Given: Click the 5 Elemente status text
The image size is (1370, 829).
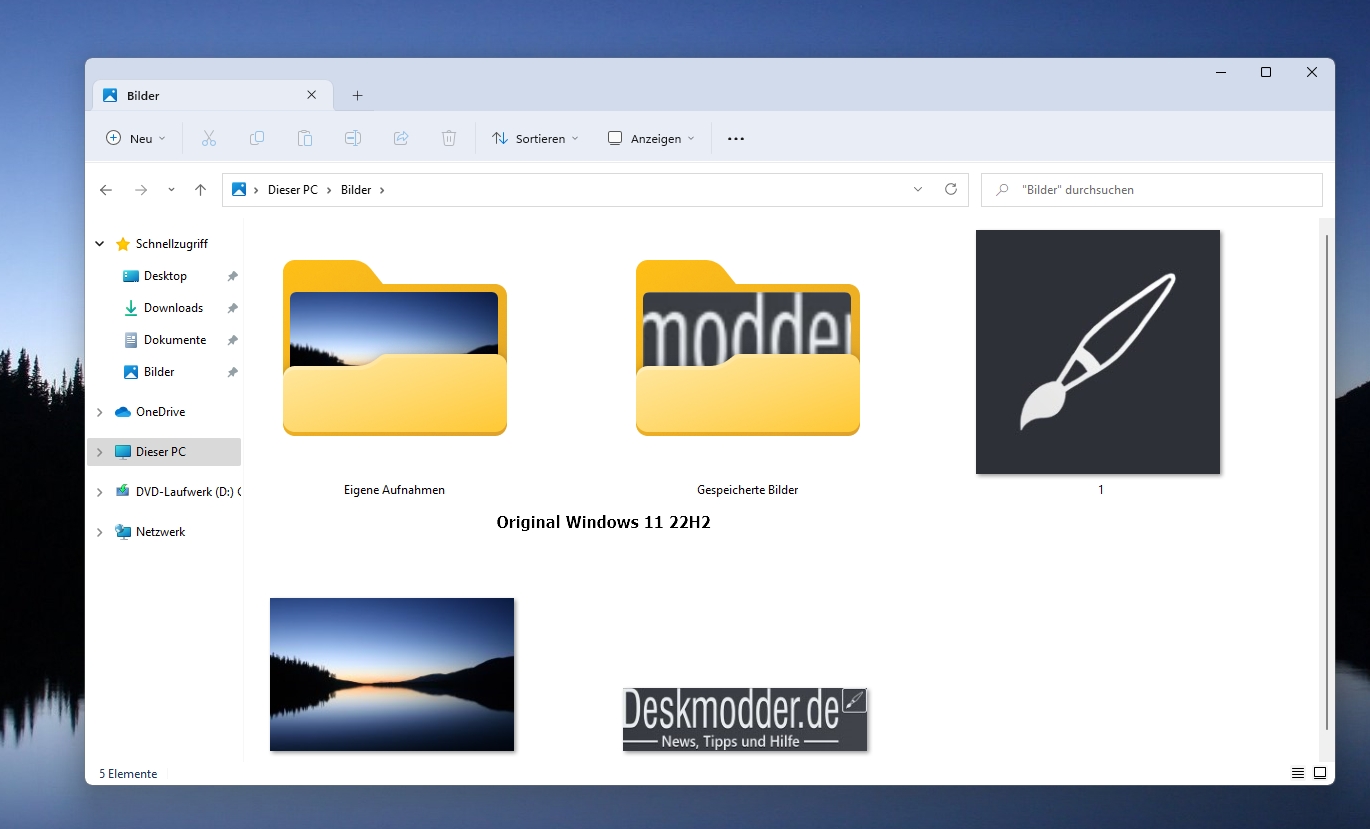Looking at the screenshot, I should click(x=128, y=774).
